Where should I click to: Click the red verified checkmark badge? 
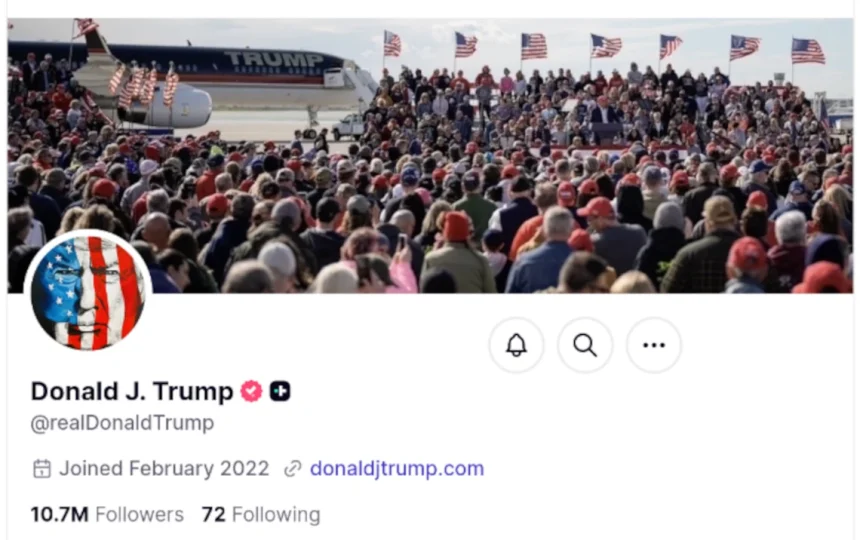pyautogui.click(x=251, y=391)
